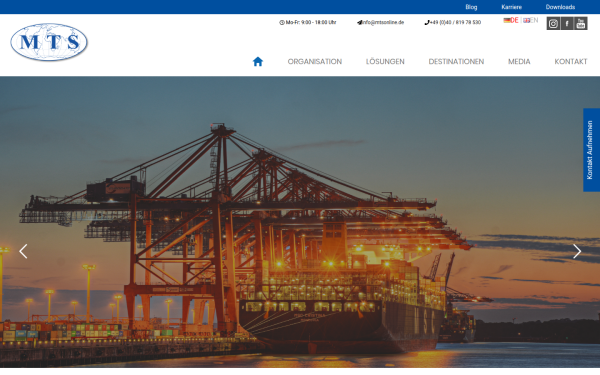Open the Lösungen menu
Viewport: 600px width, 375px height.
coord(385,62)
